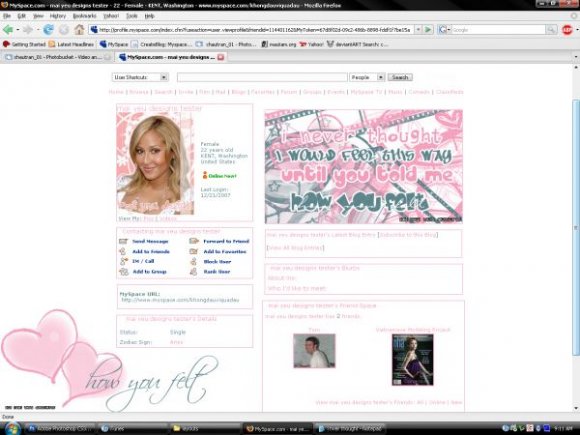Open the search engine selector dropdown
The width and height of the screenshot is (580, 435).
[444, 30]
